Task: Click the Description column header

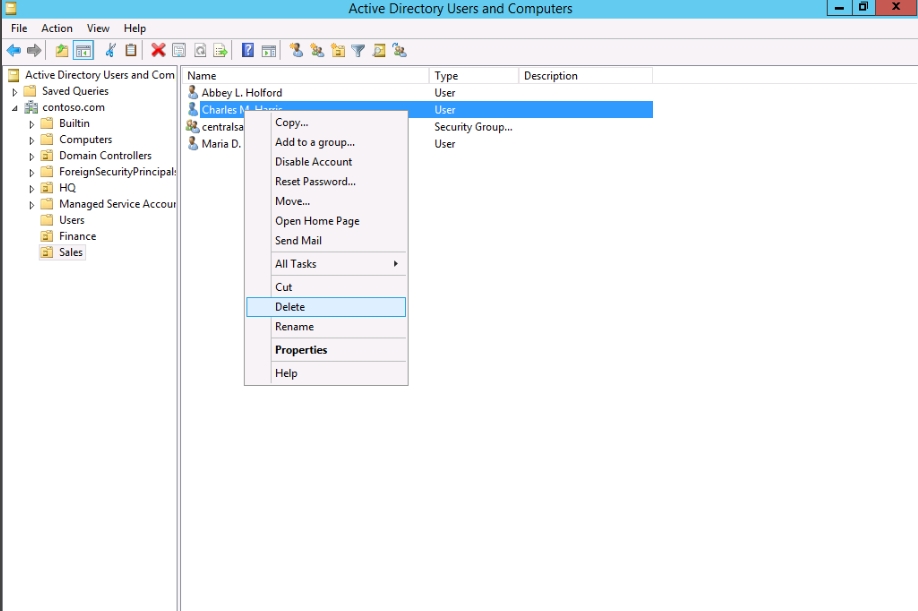Action: click(x=585, y=75)
